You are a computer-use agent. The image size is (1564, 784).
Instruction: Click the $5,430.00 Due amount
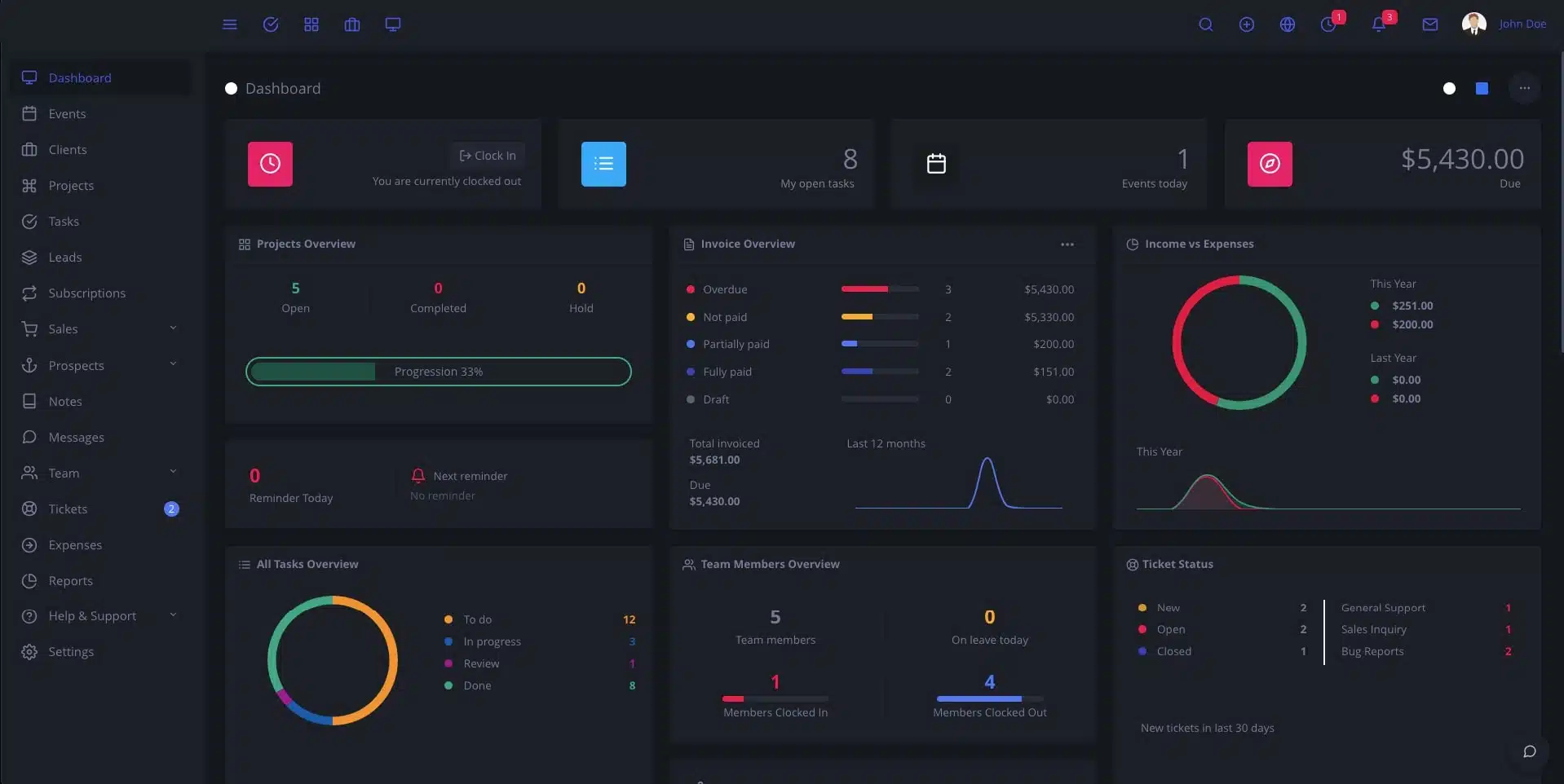coord(1462,158)
